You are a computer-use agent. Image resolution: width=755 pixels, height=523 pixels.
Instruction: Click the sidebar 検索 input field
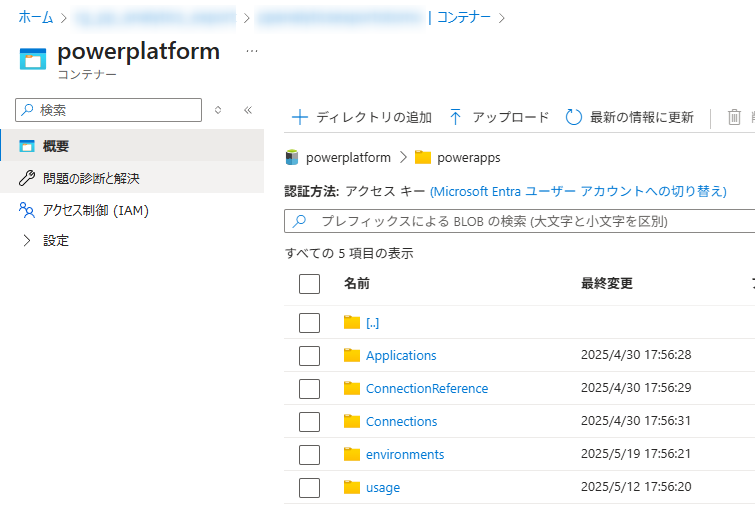(x=108, y=110)
